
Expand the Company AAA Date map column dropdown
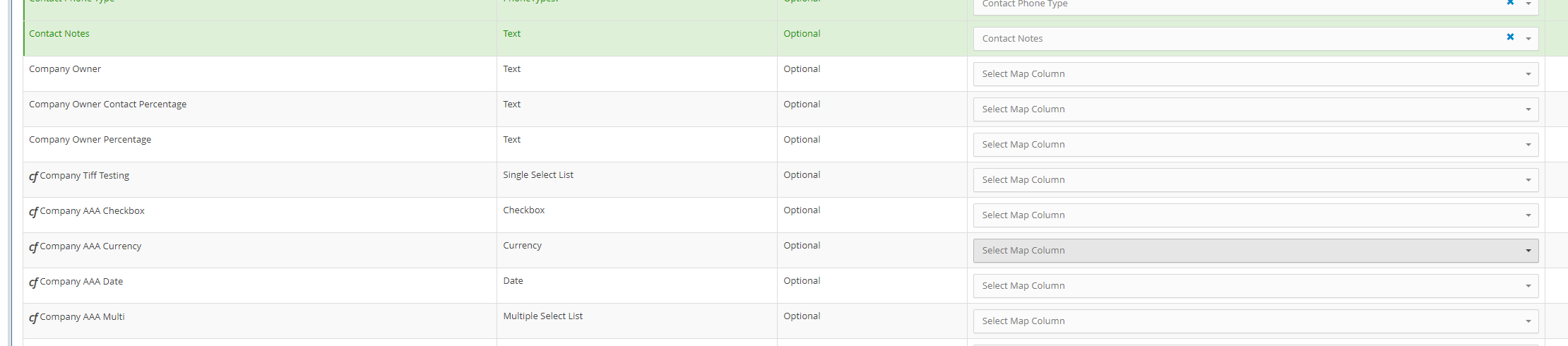(x=1256, y=286)
